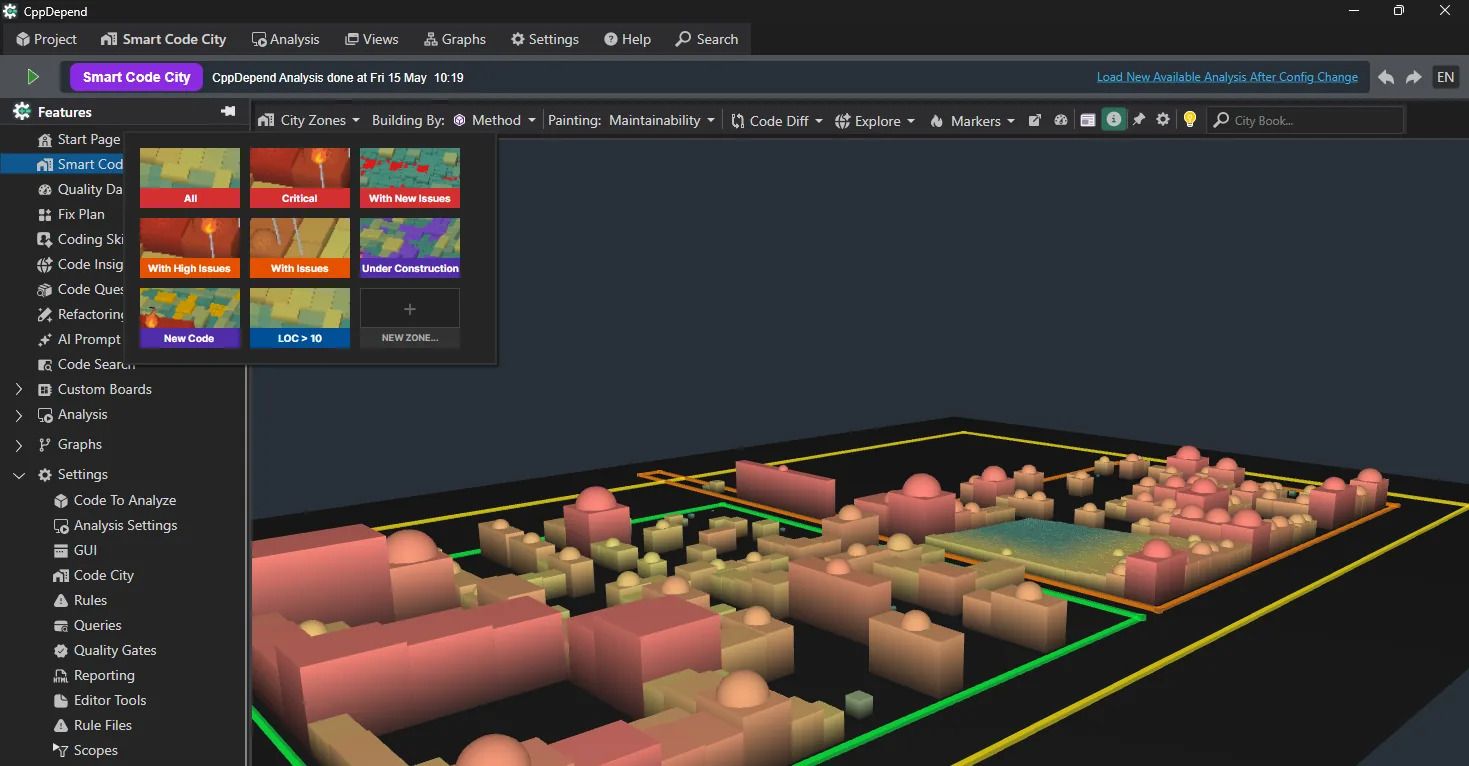
Task: Select the With New Issues zone thumbnail
Action: 410,178
